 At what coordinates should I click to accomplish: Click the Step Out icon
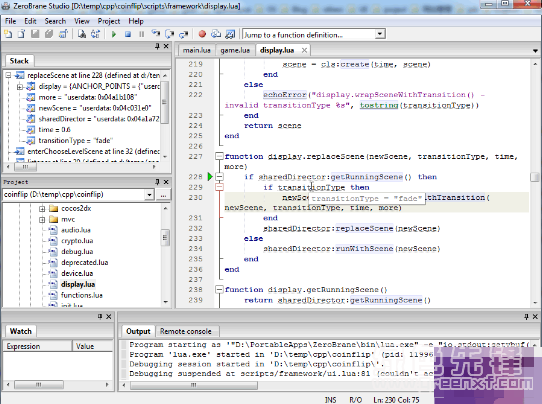pyautogui.click(x=184, y=34)
